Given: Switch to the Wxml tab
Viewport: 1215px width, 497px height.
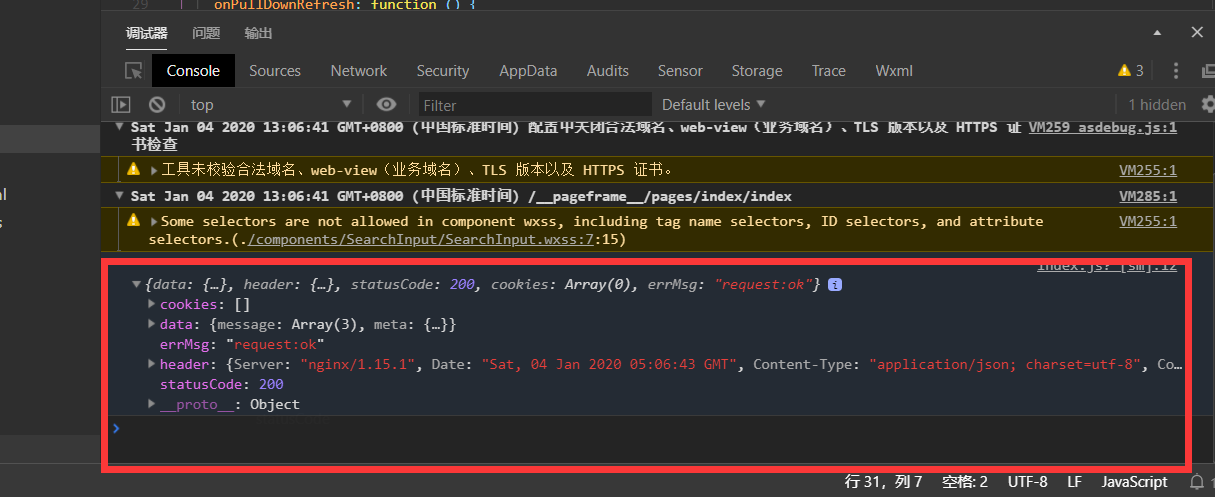Looking at the screenshot, I should tap(894, 71).
